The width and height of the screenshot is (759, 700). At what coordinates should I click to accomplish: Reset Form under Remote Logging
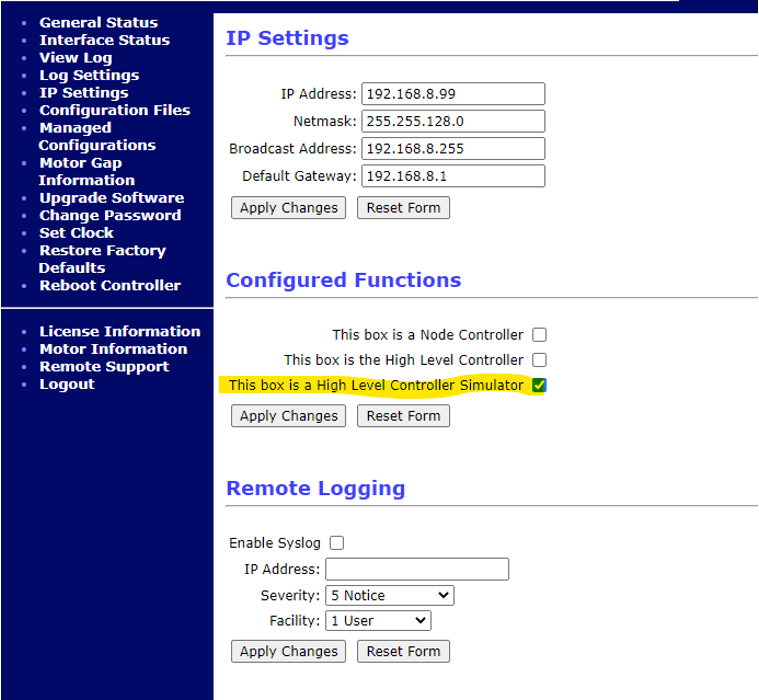point(403,651)
